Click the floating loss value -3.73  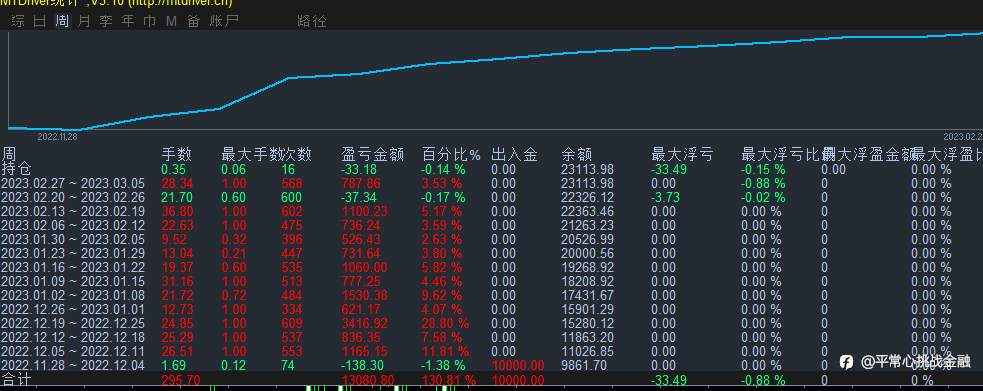click(666, 197)
